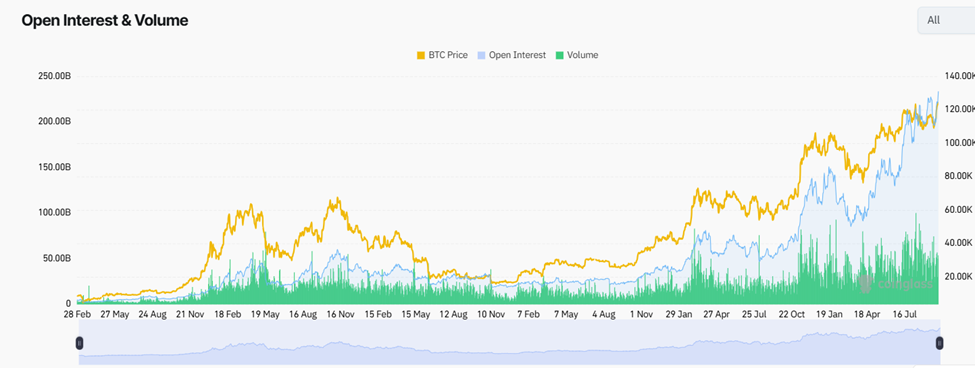Click the 250.00B left axis label

point(54,76)
